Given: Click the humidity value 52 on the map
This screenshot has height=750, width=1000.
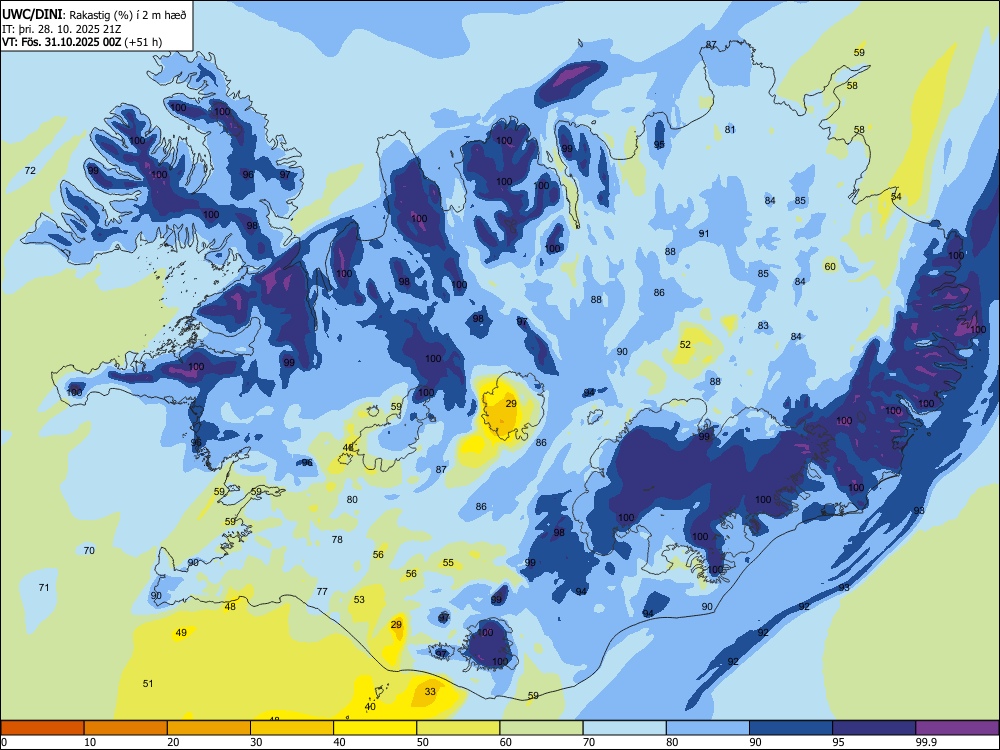Looking at the screenshot, I should [x=685, y=344].
